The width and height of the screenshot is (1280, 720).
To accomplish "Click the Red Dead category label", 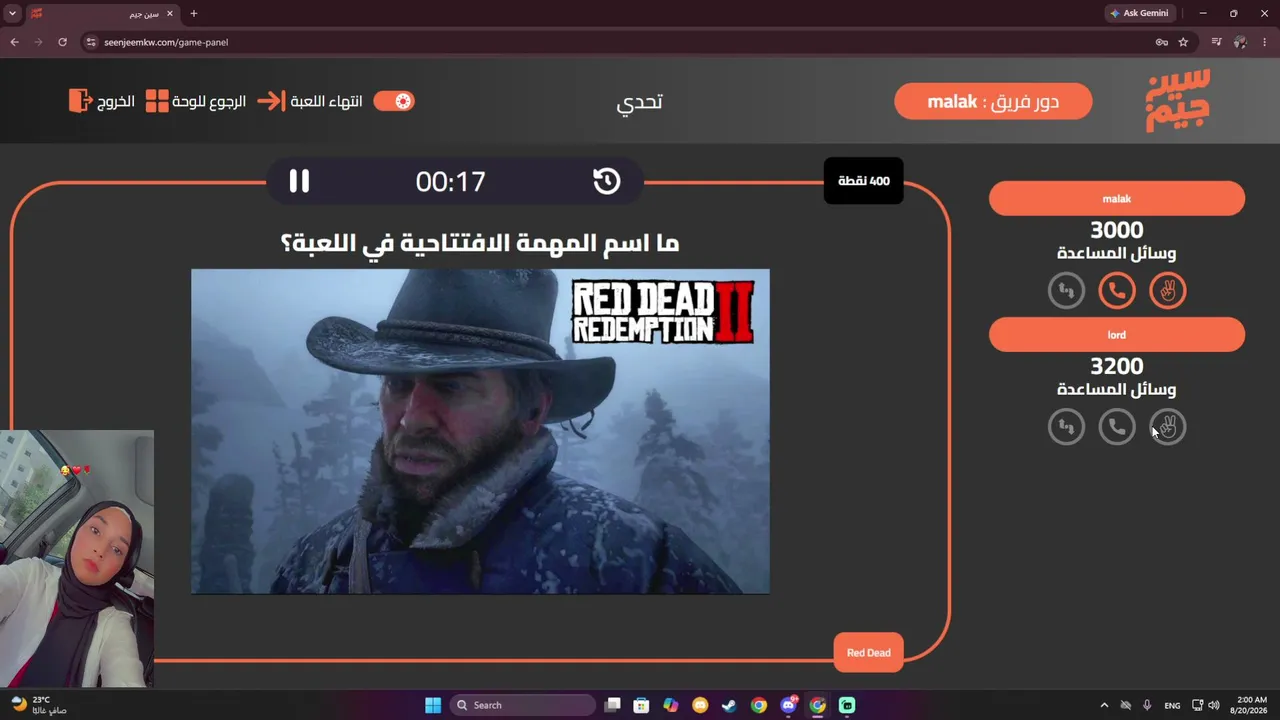I will click(x=868, y=653).
